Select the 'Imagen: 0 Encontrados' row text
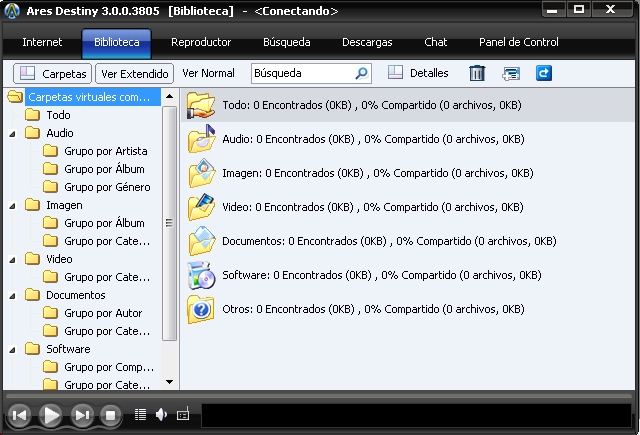The width and height of the screenshot is (640, 435). 378,173
